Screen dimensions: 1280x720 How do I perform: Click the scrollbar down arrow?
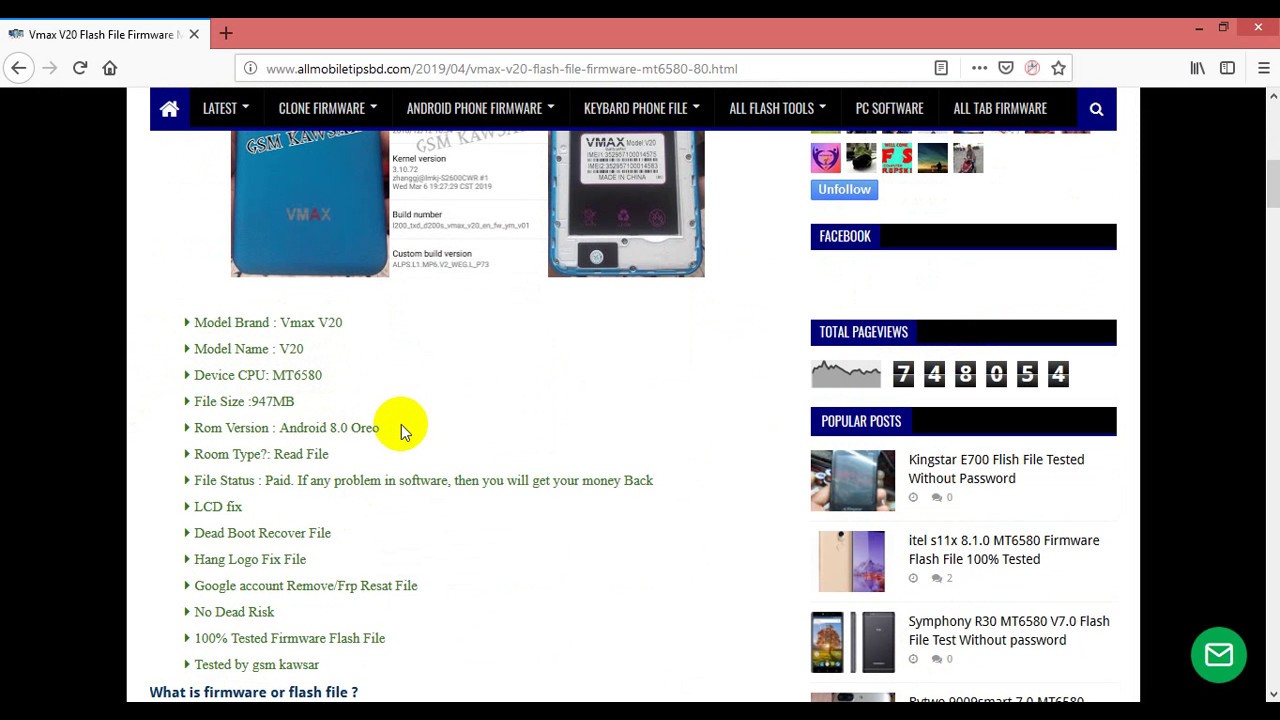point(1273,693)
